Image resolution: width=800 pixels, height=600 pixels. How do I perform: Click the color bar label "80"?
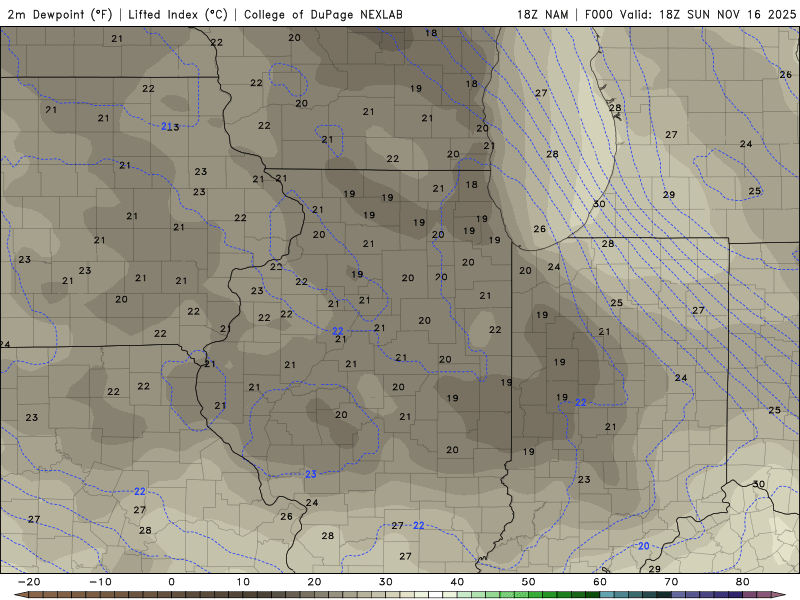coord(743,582)
